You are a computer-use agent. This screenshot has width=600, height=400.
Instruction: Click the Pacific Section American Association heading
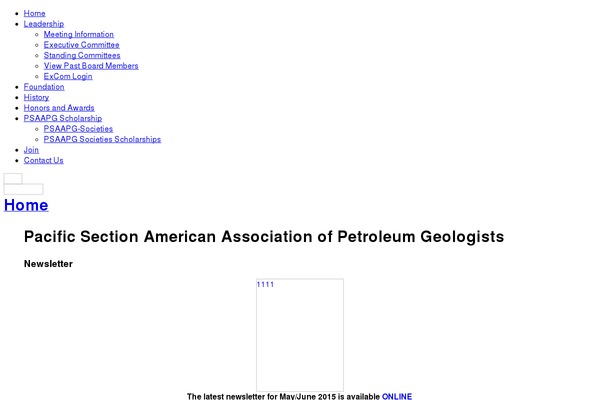point(264,237)
